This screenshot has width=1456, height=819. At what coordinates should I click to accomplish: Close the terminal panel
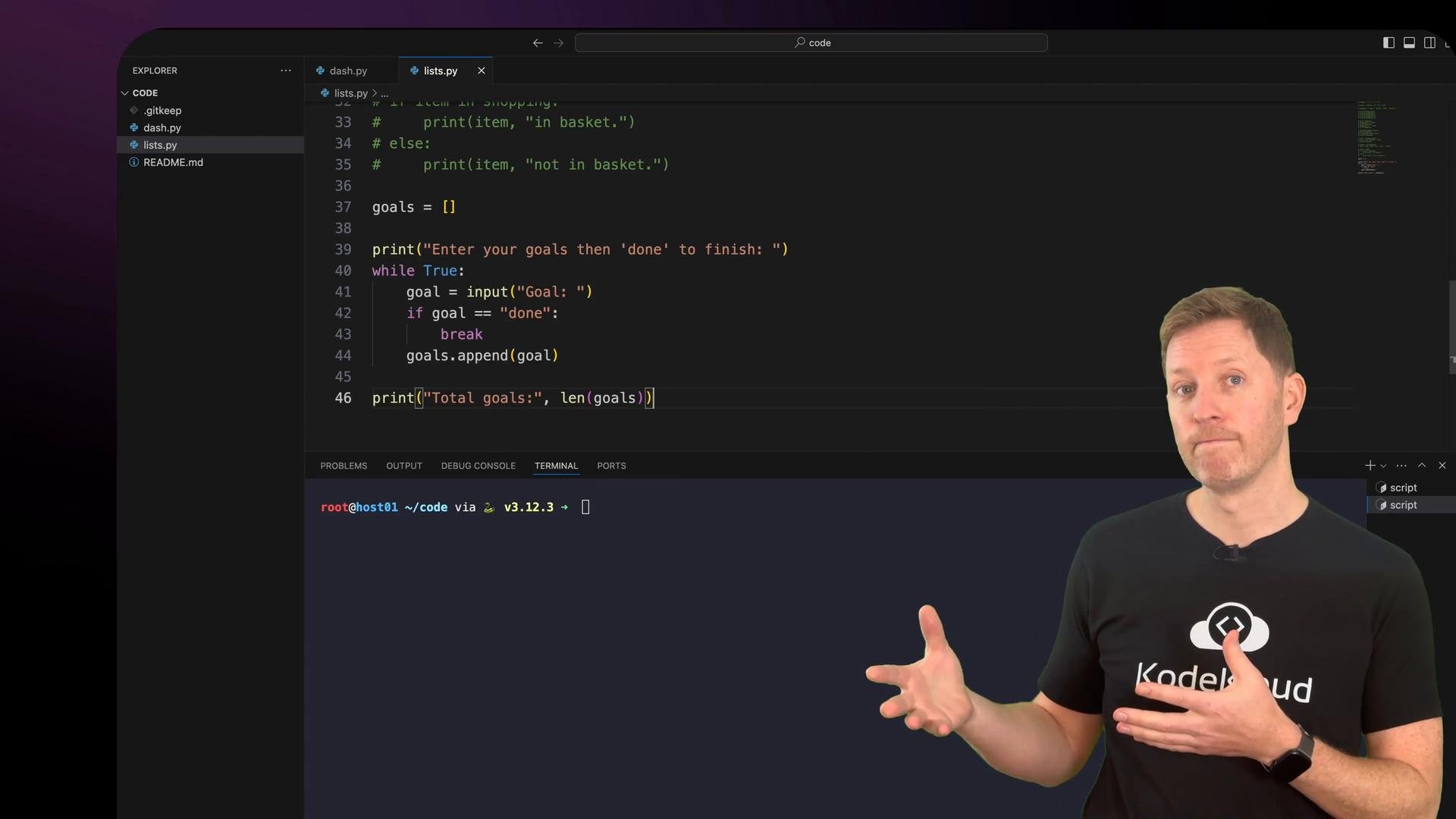1442,466
